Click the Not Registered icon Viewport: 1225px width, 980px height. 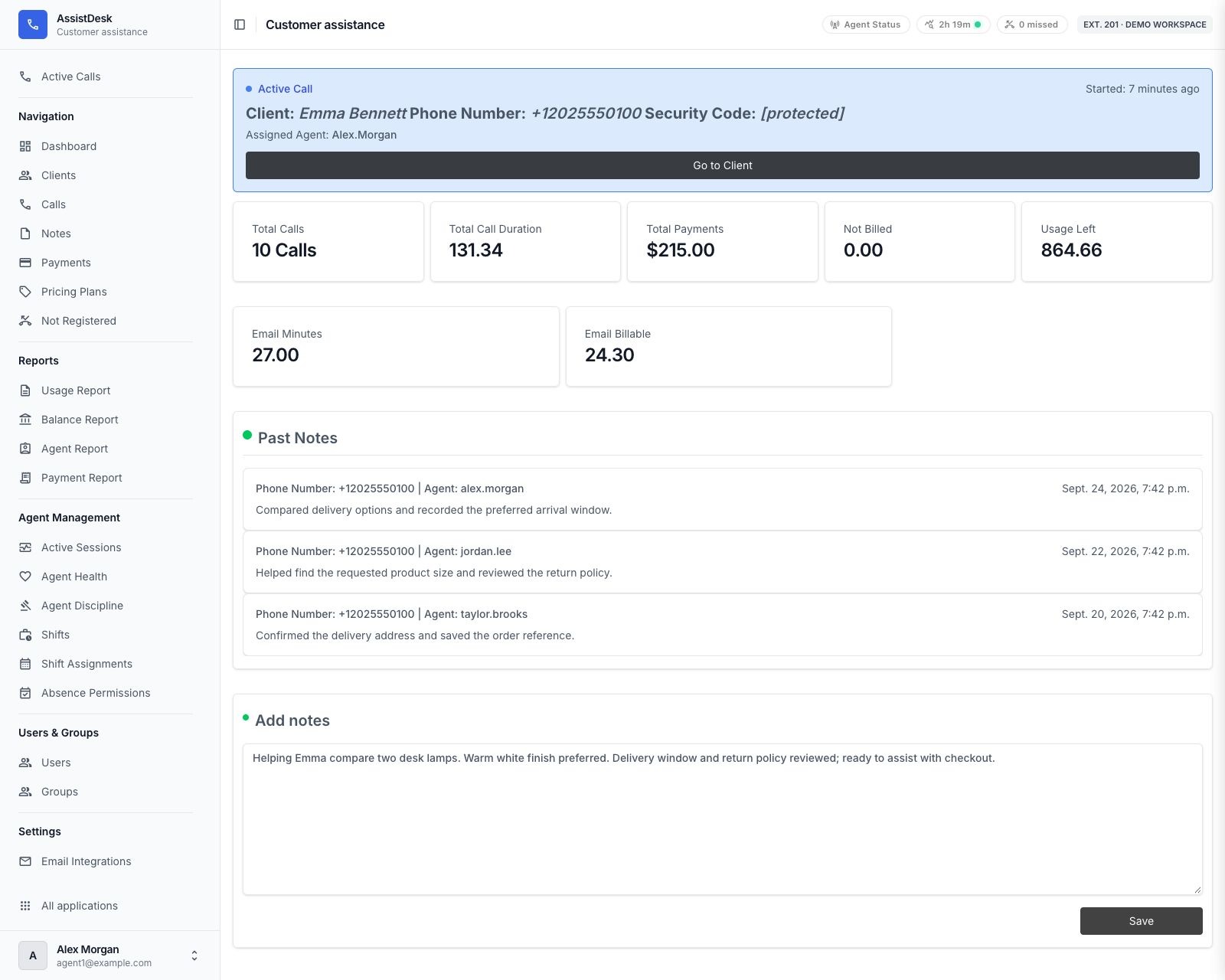click(25, 321)
